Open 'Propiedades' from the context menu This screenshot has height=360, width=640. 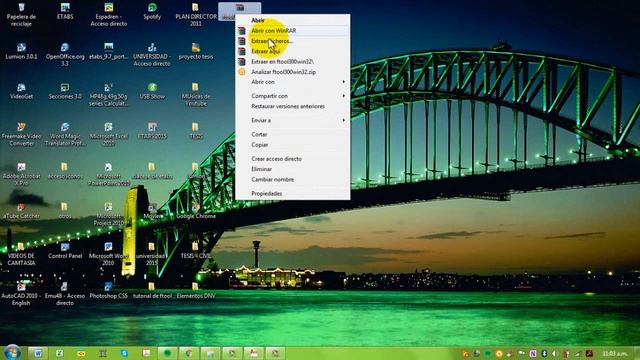point(292,193)
